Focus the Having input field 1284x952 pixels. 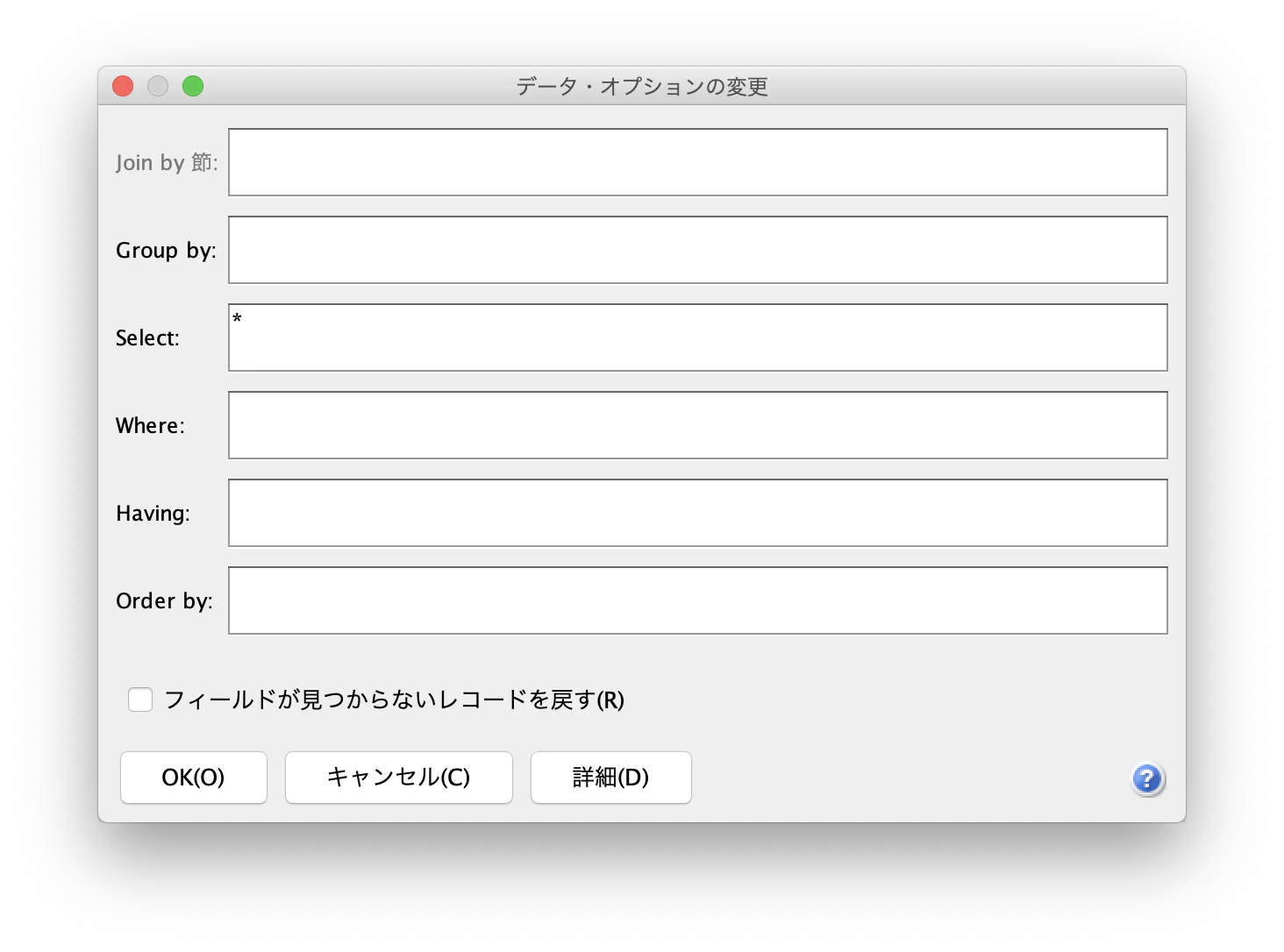tap(698, 513)
